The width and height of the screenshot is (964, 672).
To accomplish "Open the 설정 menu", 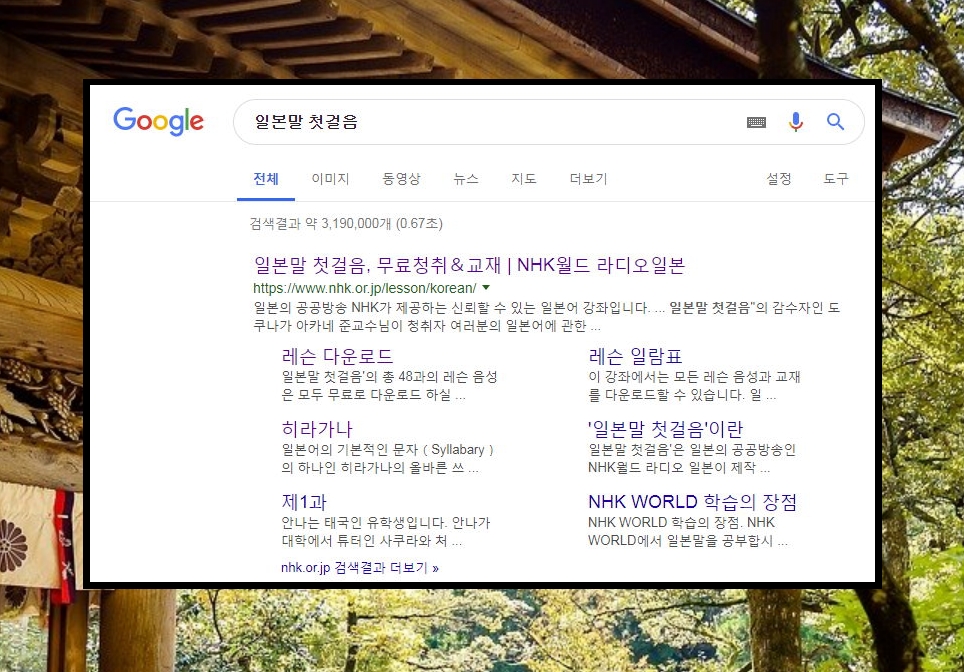I will (x=778, y=179).
